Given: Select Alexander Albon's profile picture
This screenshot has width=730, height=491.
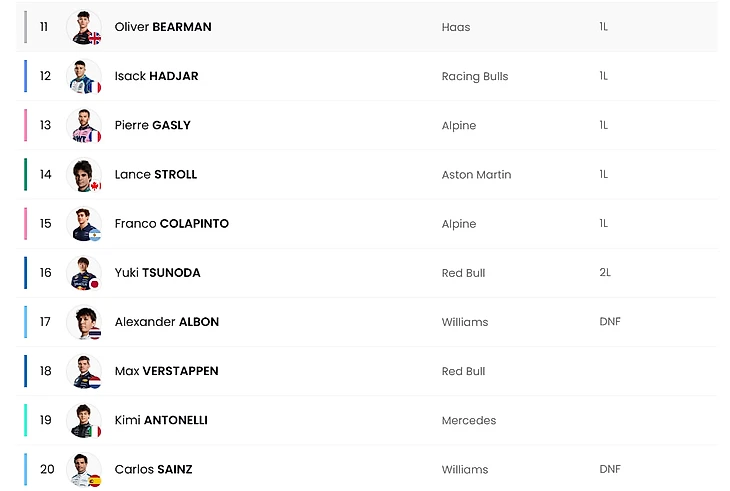Looking at the screenshot, I should tap(84, 321).
